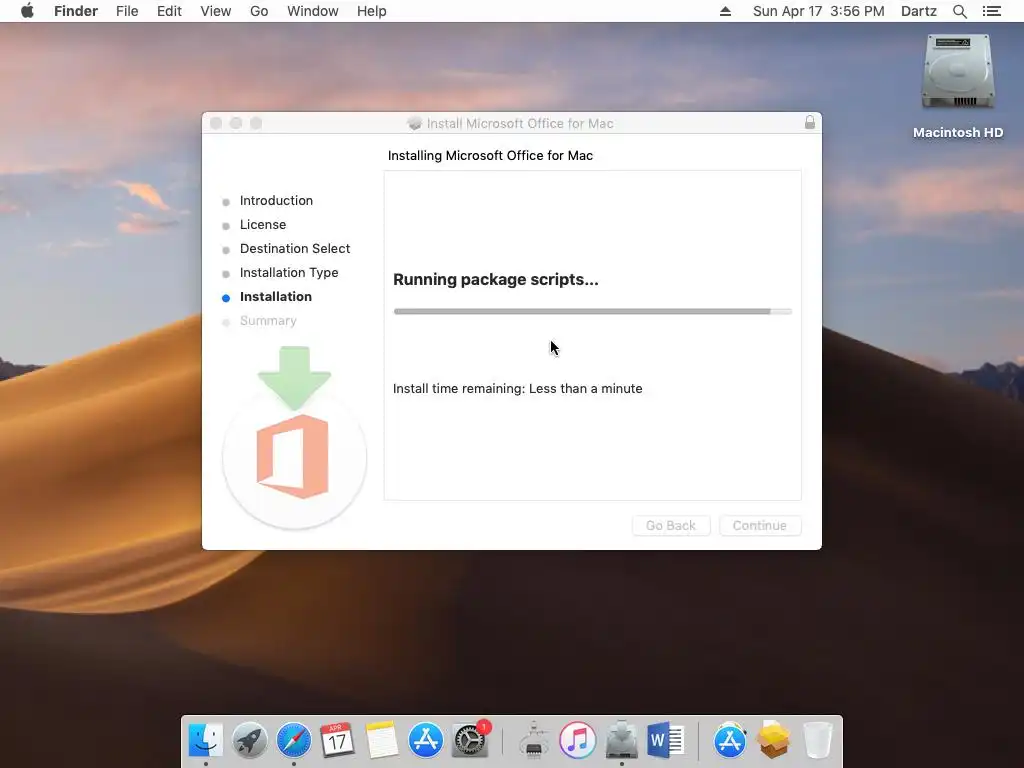Select the Introduction step
1024x768 pixels.
click(276, 200)
